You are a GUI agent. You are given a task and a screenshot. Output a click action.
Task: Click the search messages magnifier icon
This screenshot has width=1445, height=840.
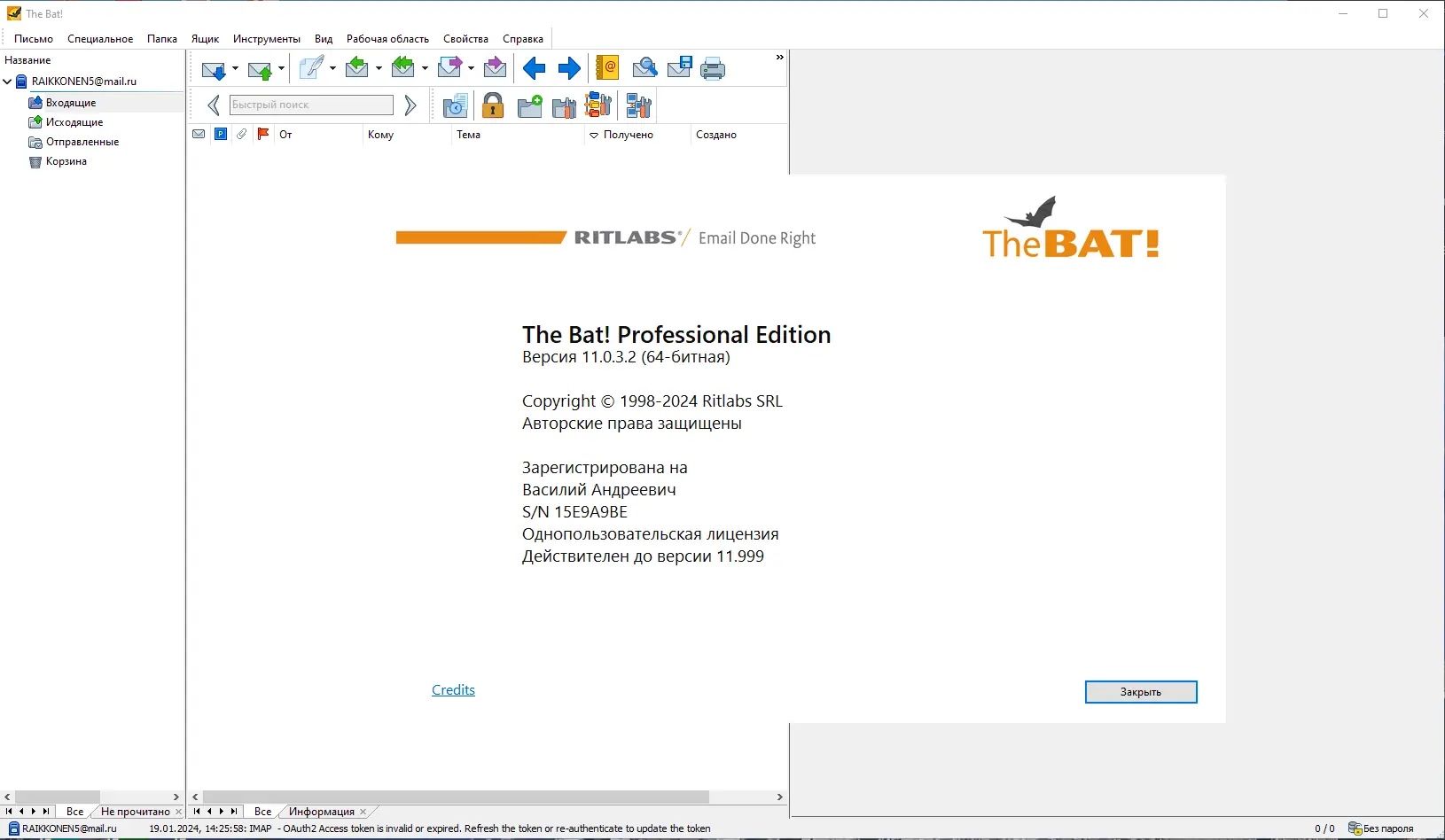pyautogui.click(x=644, y=68)
